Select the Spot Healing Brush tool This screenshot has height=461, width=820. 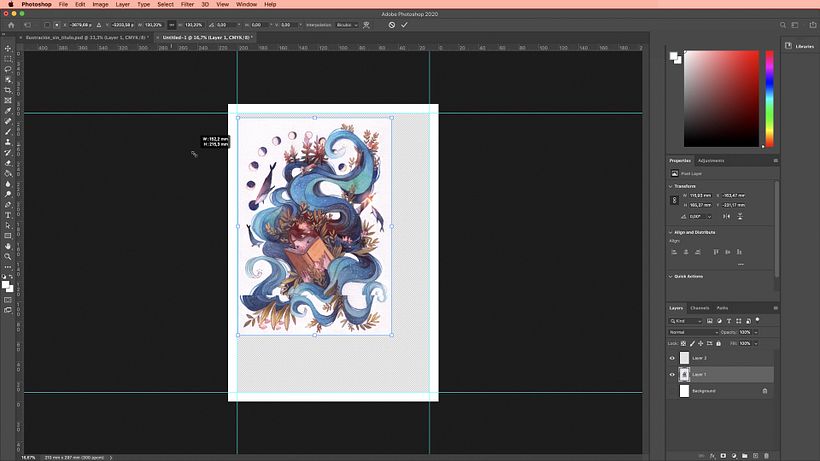[x=8, y=121]
